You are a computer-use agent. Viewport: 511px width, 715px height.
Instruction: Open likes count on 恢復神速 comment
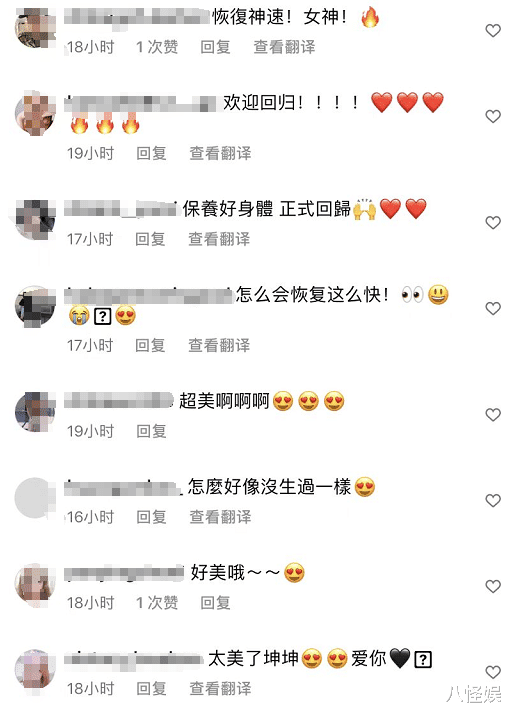pyautogui.click(x=157, y=47)
